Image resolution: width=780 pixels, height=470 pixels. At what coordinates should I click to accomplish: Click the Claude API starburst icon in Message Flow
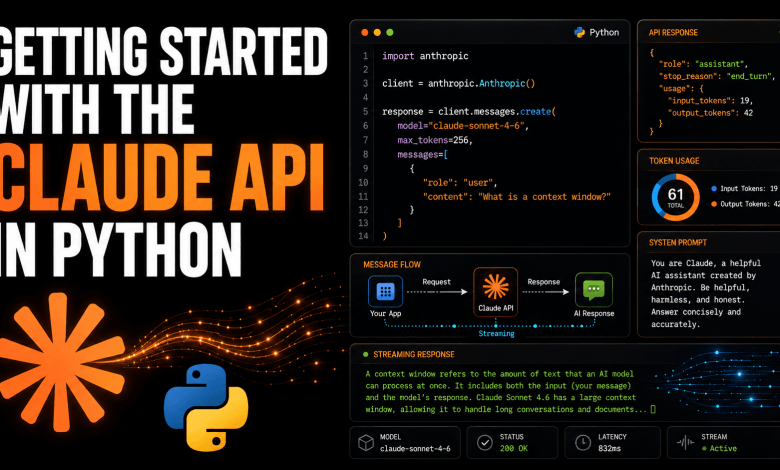(495, 286)
